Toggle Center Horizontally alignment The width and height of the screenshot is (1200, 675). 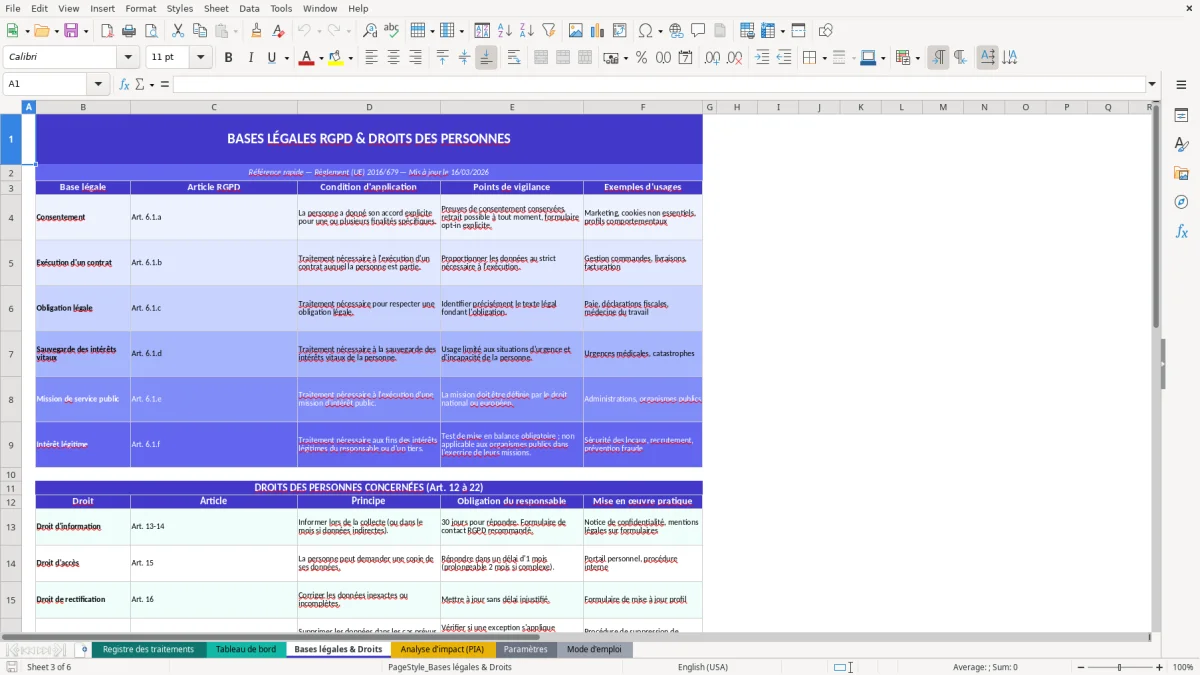393,58
